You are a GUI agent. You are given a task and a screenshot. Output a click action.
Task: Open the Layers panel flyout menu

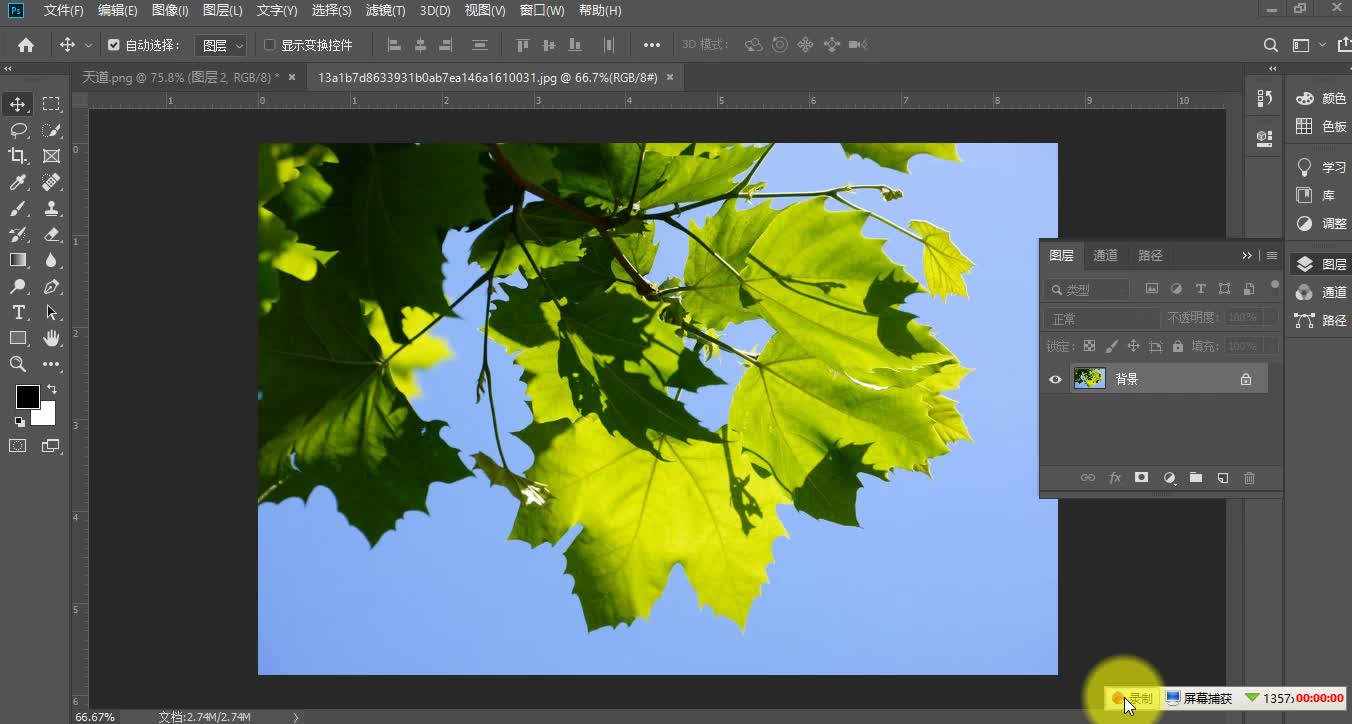pyautogui.click(x=1272, y=256)
